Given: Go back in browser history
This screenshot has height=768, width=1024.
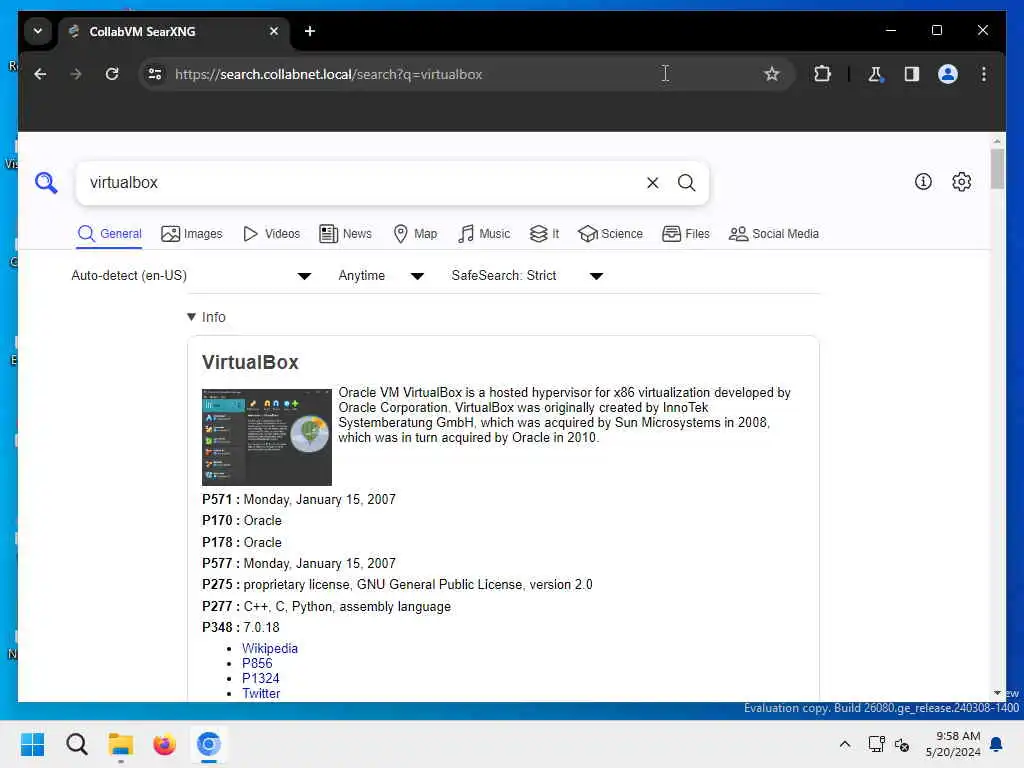Looking at the screenshot, I should pyautogui.click(x=40, y=74).
